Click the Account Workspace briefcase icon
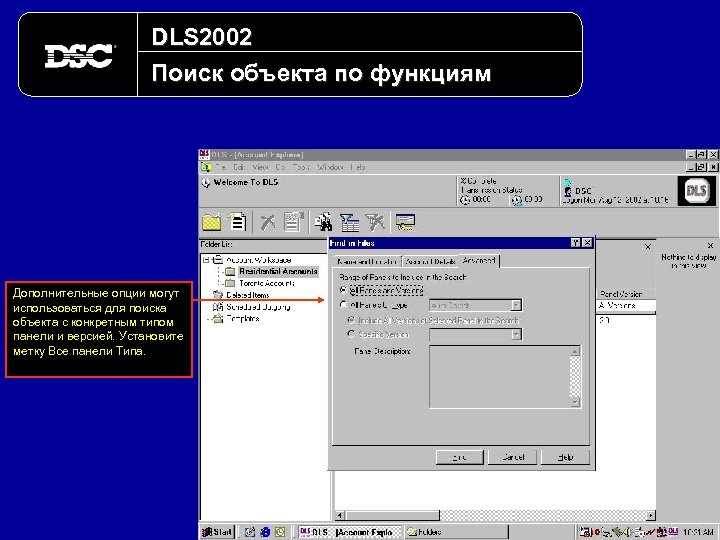Image resolution: width=720 pixels, height=540 pixels. [x=219, y=259]
